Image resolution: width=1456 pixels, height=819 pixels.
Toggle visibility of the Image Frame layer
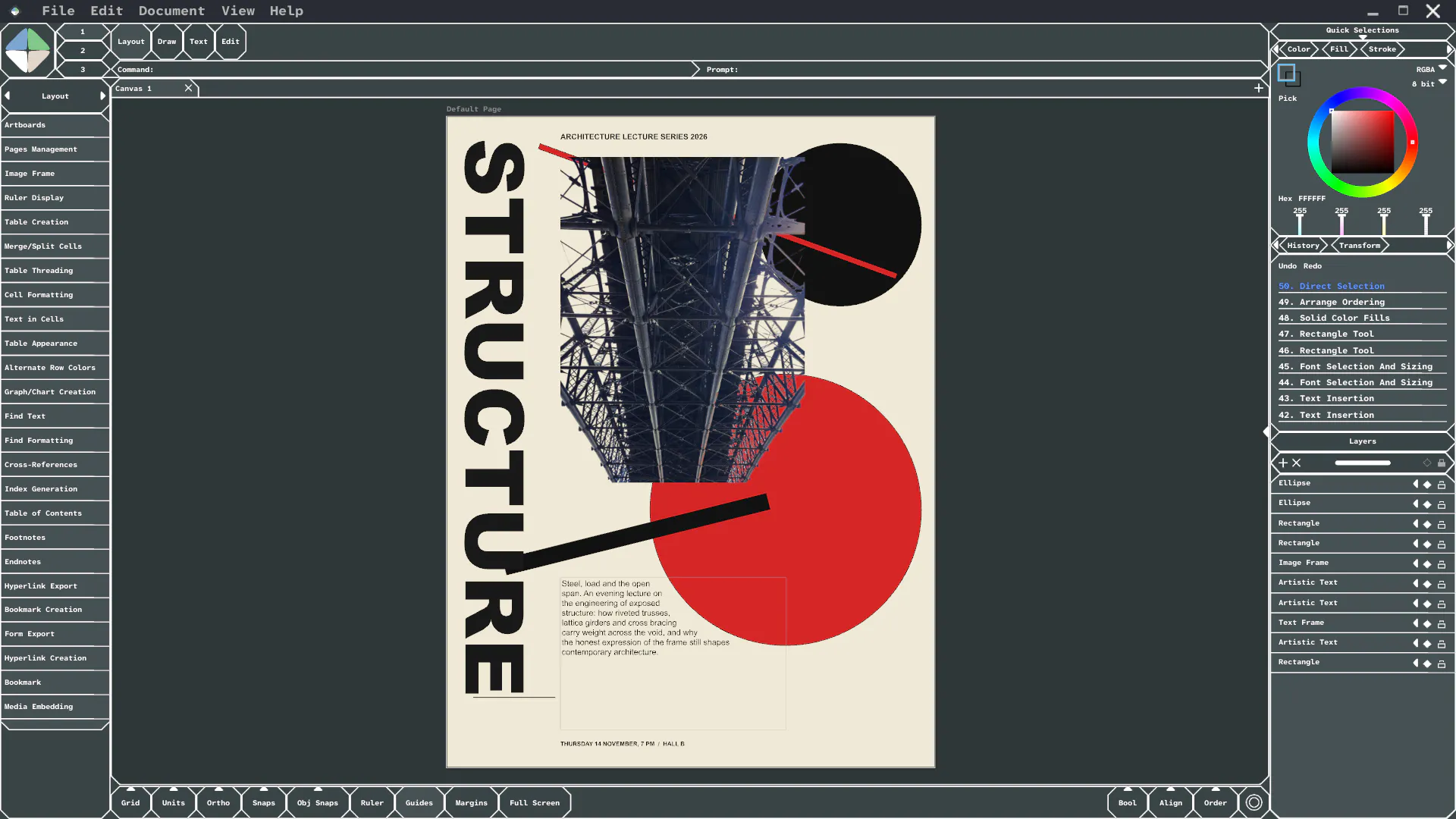tap(1427, 563)
